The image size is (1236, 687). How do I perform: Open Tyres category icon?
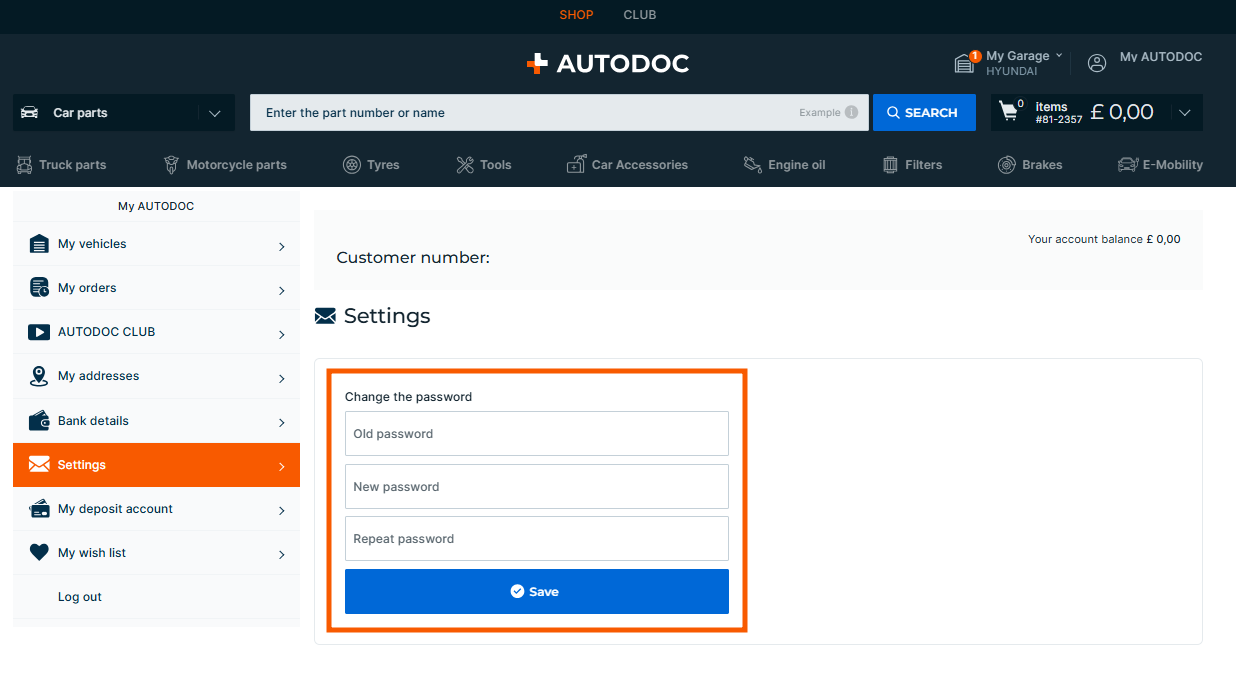[352, 165]
